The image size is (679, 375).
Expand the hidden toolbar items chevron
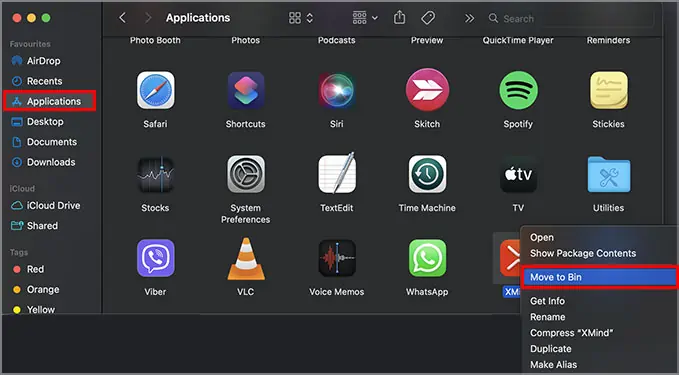pos(469,18)
